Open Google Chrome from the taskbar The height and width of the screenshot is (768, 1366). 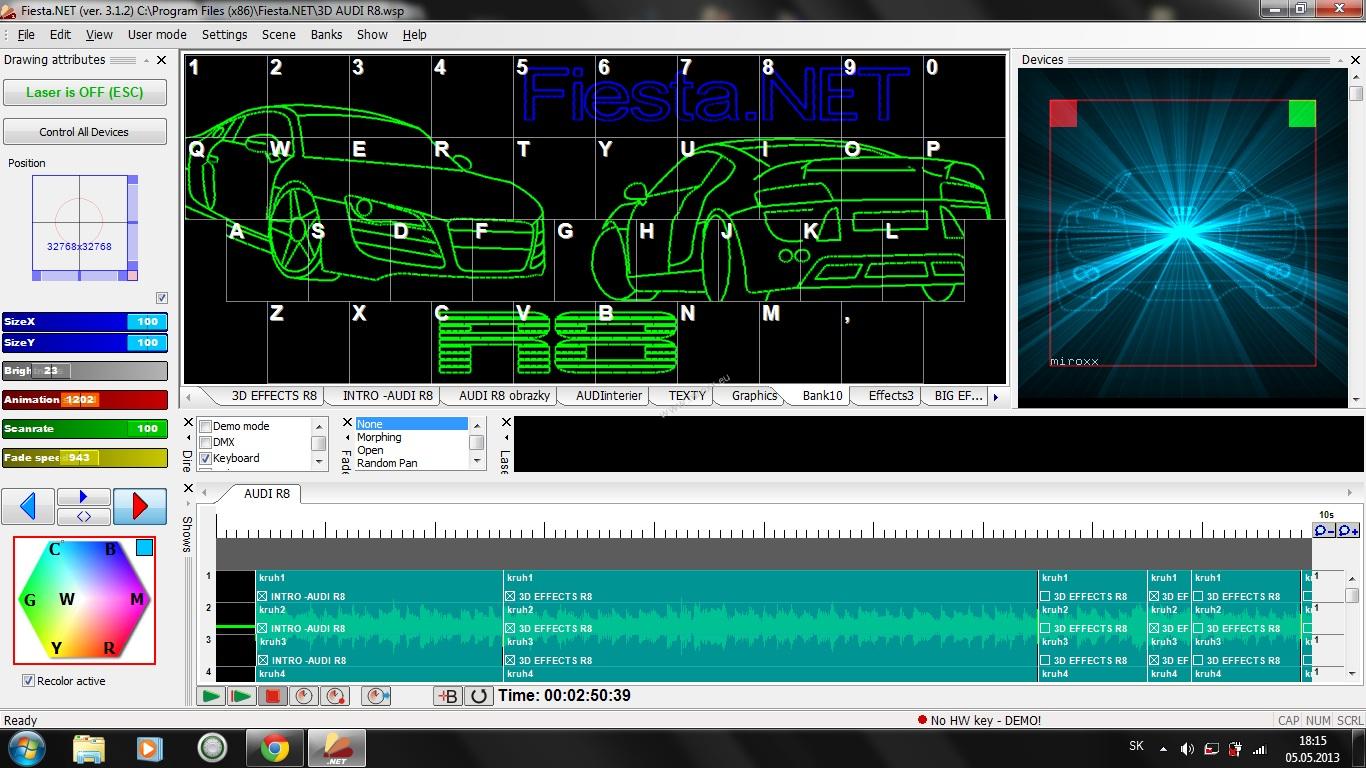pos(275,748)
